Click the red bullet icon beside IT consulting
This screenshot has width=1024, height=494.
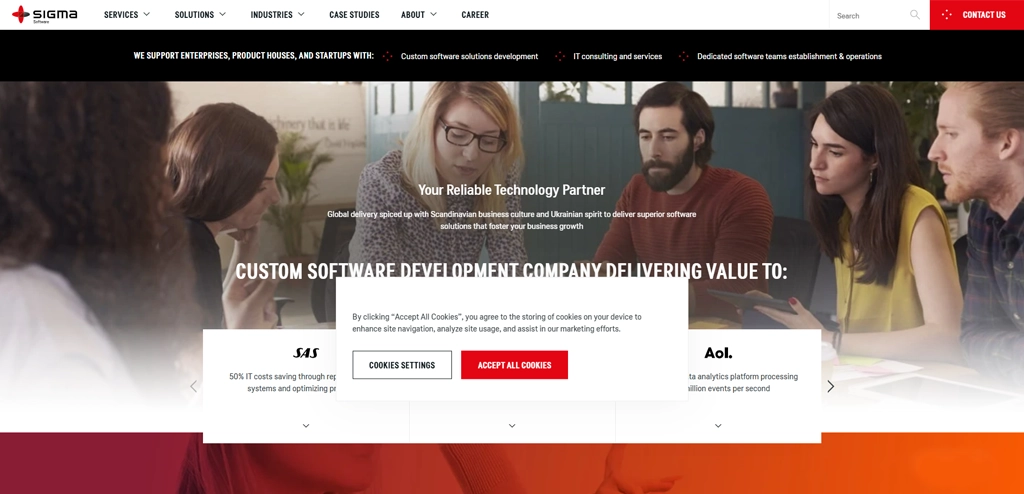tap(560, 56)
